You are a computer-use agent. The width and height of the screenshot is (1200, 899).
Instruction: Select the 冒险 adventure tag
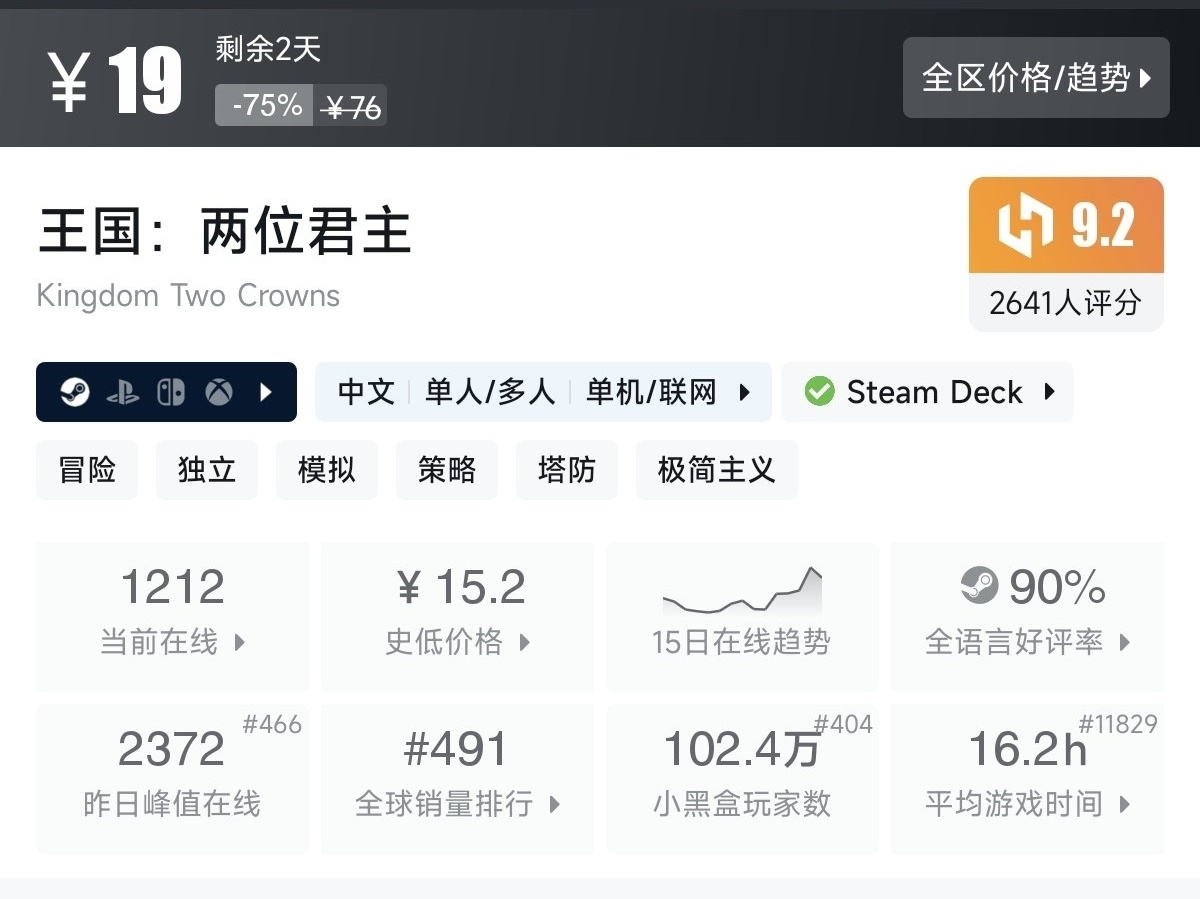point(87,470)
